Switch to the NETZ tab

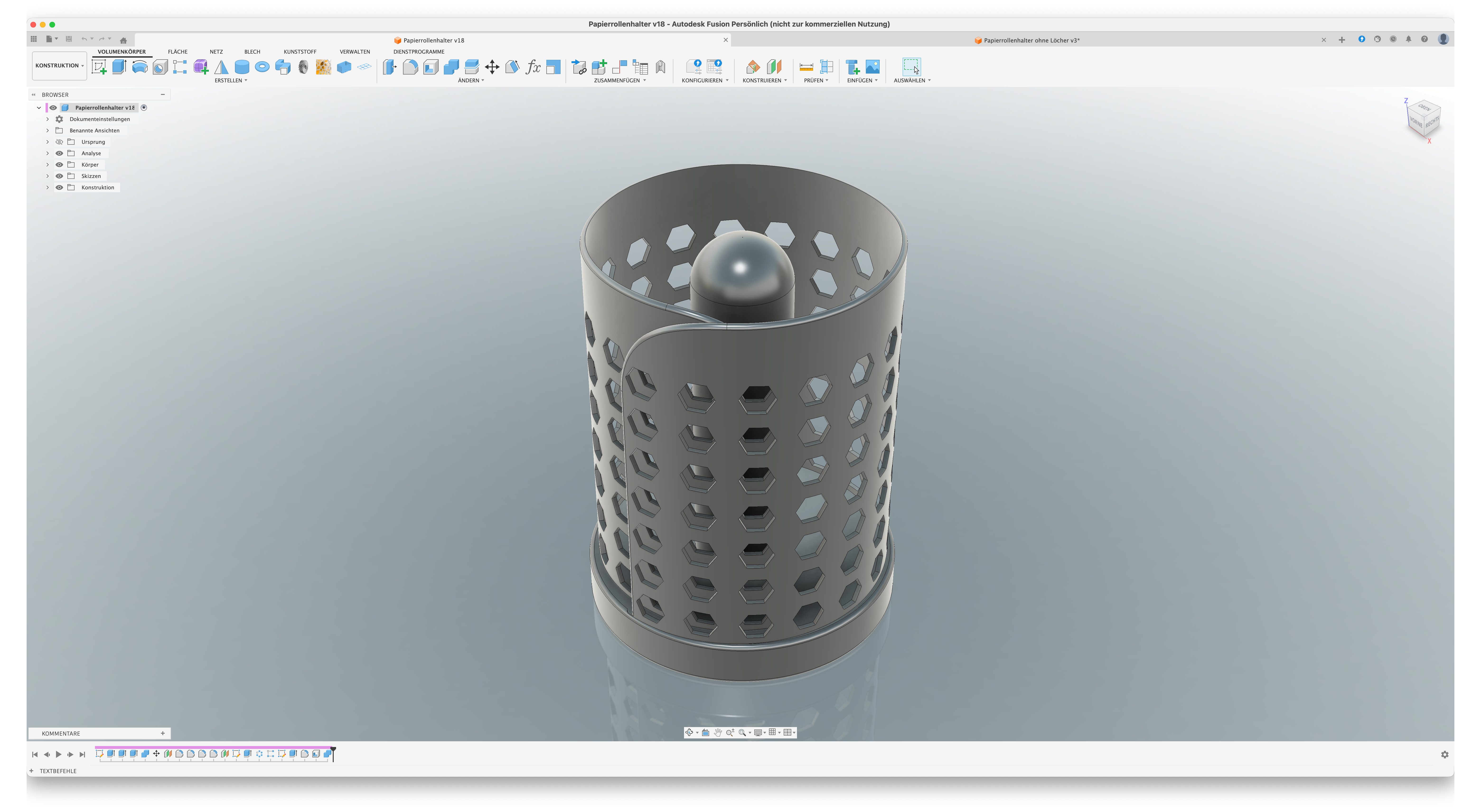(x=216, y=52)
